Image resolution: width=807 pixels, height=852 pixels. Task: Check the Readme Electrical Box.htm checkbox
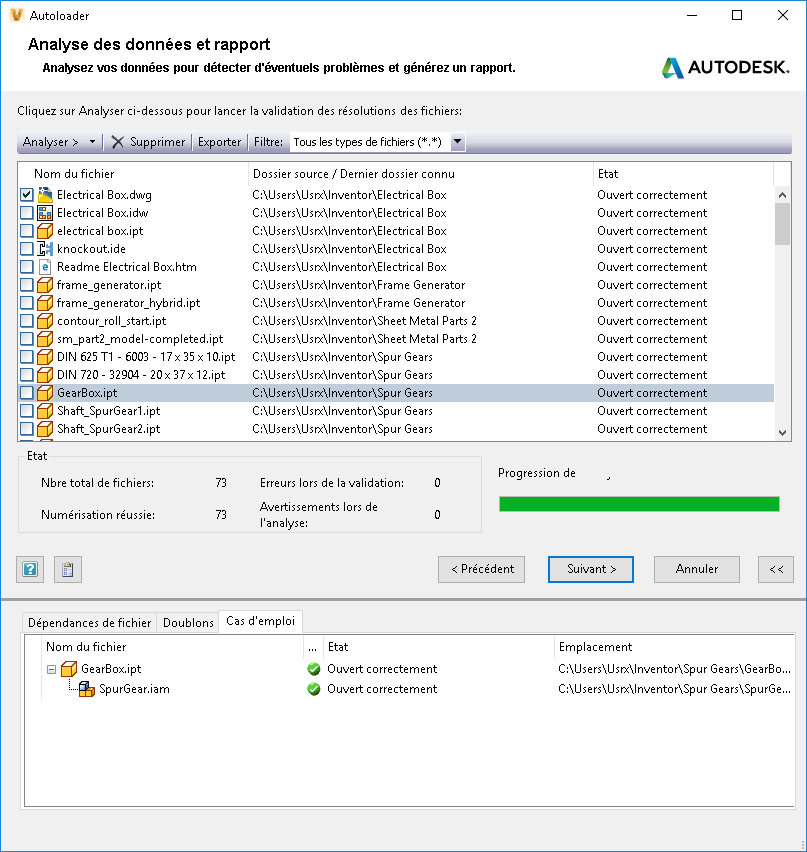27,266
